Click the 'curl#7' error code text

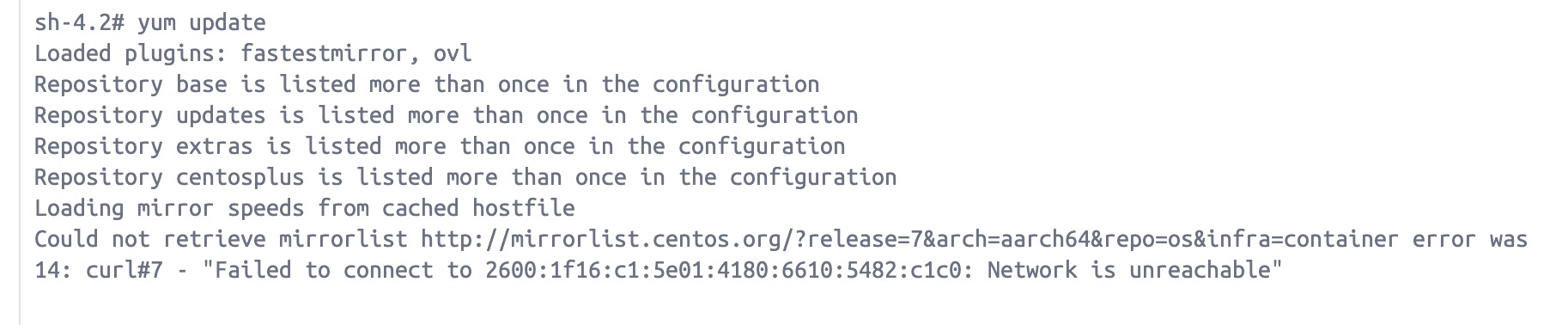[125, 271]
